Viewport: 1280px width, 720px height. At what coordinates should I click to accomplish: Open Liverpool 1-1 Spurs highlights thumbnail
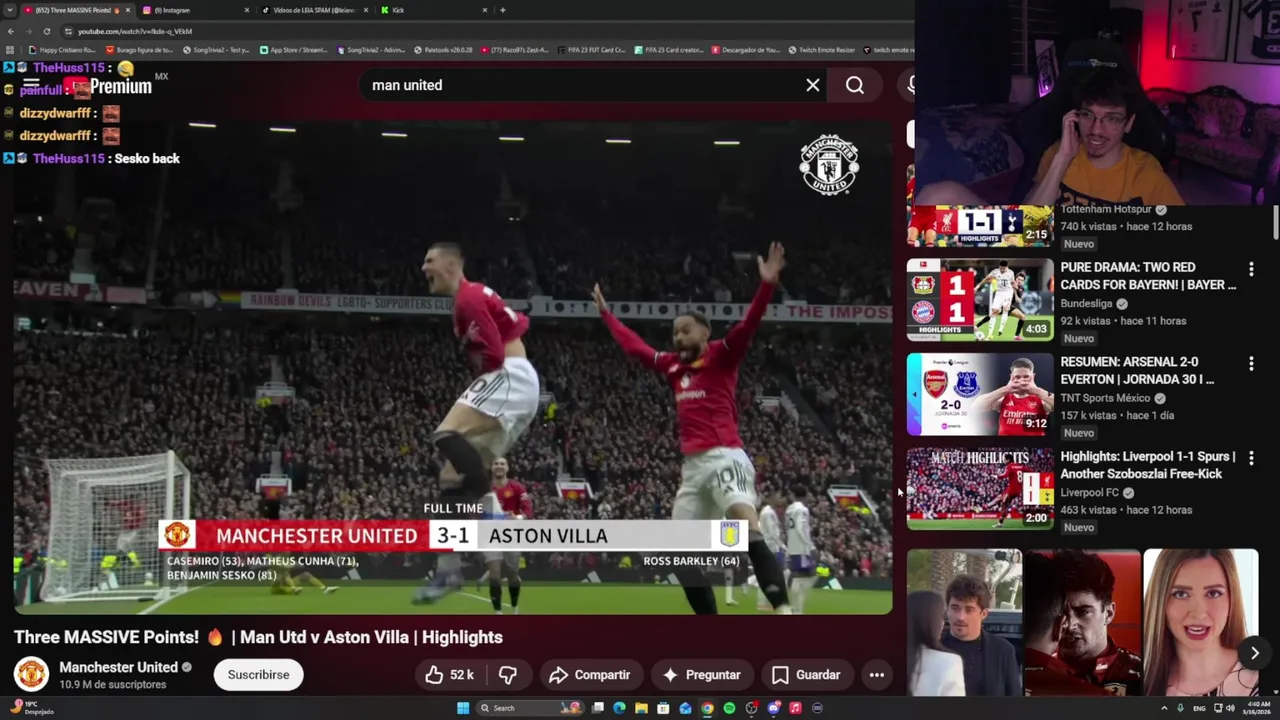pyautogui.click(x=980, y=489)
